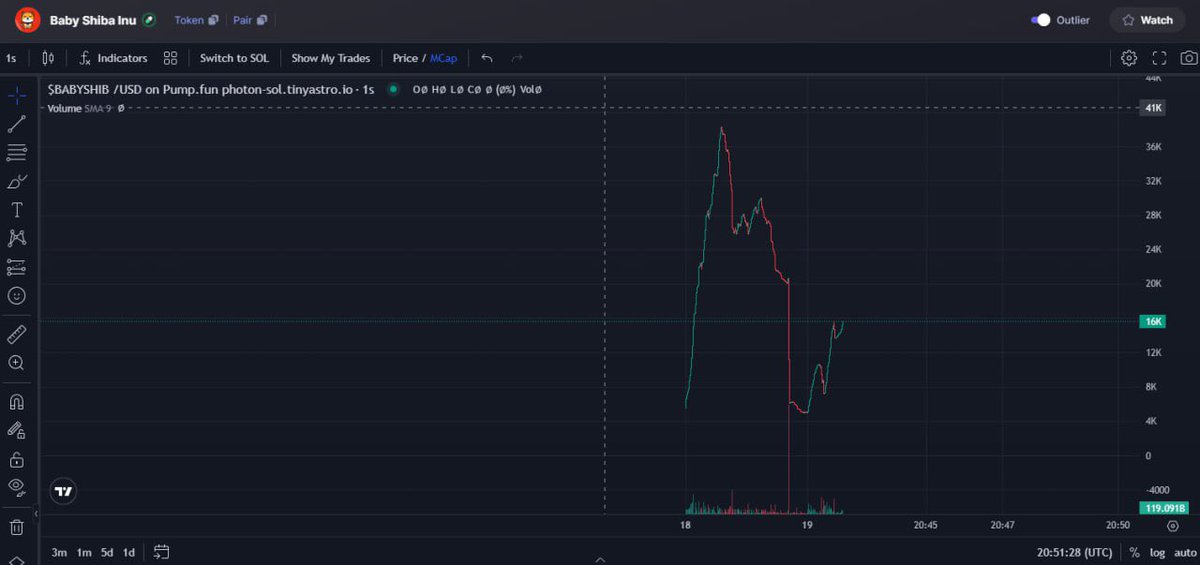Open the price axis settings gear
The width and height of the screenshot is (1200, 565).
point(1173,525)
